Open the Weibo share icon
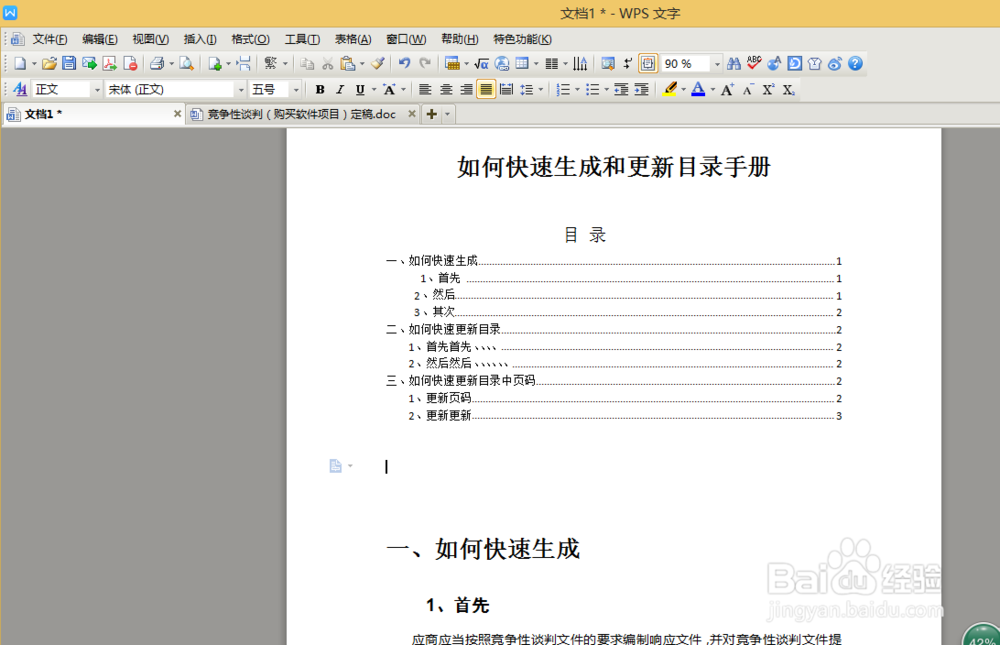Viewport: 1000px width, 645px height. pyautogui.click(x=835, y=63)
